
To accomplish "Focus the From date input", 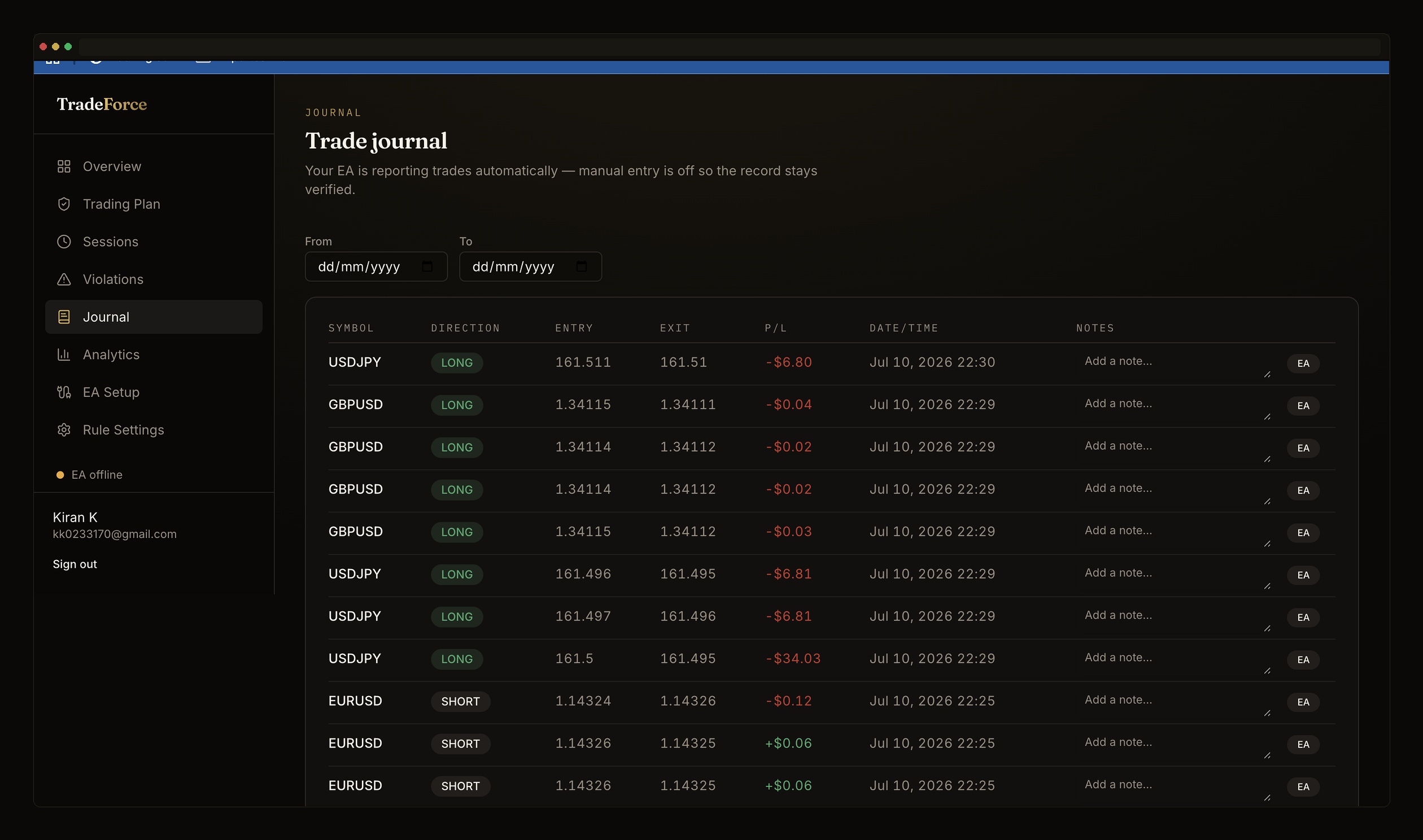I will 376,266.
